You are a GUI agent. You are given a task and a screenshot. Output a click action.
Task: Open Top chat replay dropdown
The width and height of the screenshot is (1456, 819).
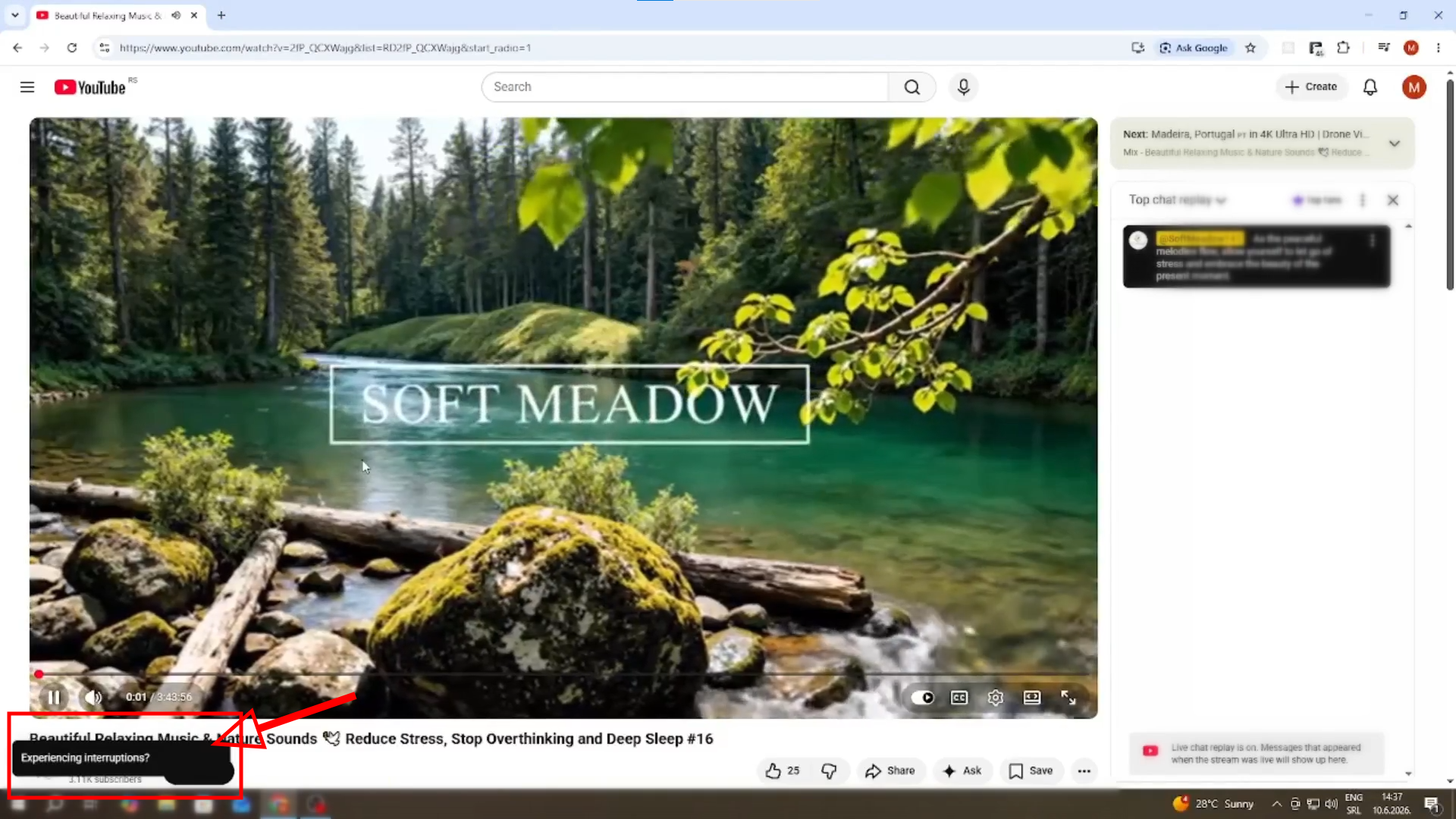[1177, 200]
